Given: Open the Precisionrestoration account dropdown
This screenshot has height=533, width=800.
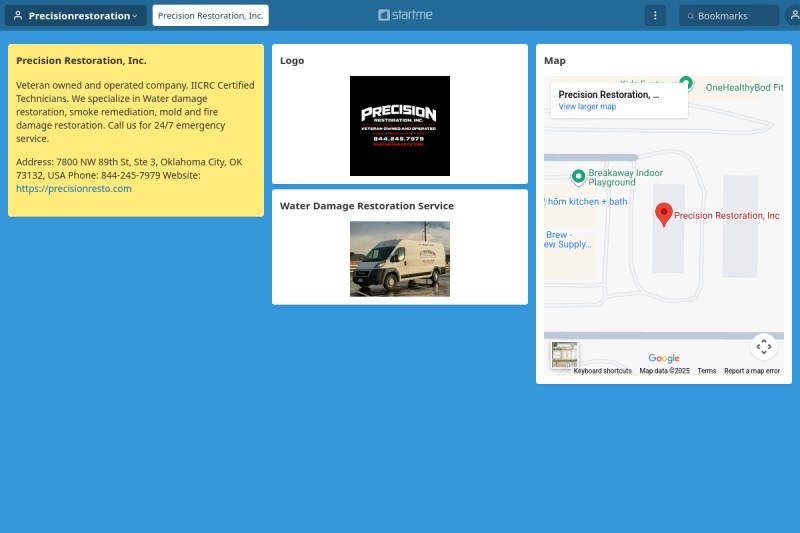Looking at the screenshot, I should [76, 16].
